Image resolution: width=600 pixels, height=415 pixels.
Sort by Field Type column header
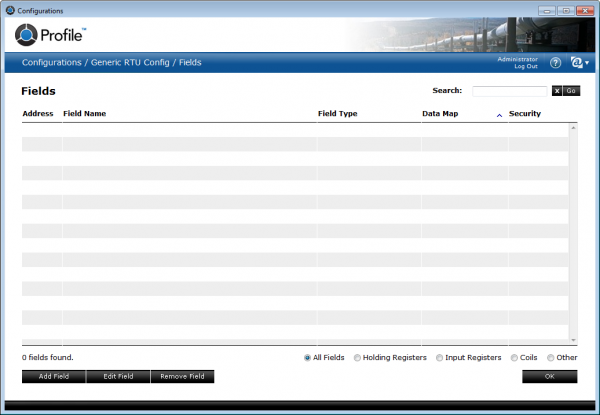point(338,114)
